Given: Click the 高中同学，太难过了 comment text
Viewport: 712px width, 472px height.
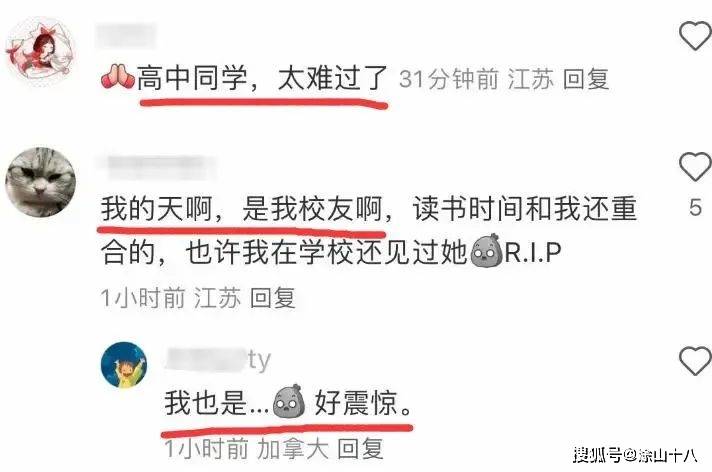Looking at the screenshot, I should tap(262, 78).
